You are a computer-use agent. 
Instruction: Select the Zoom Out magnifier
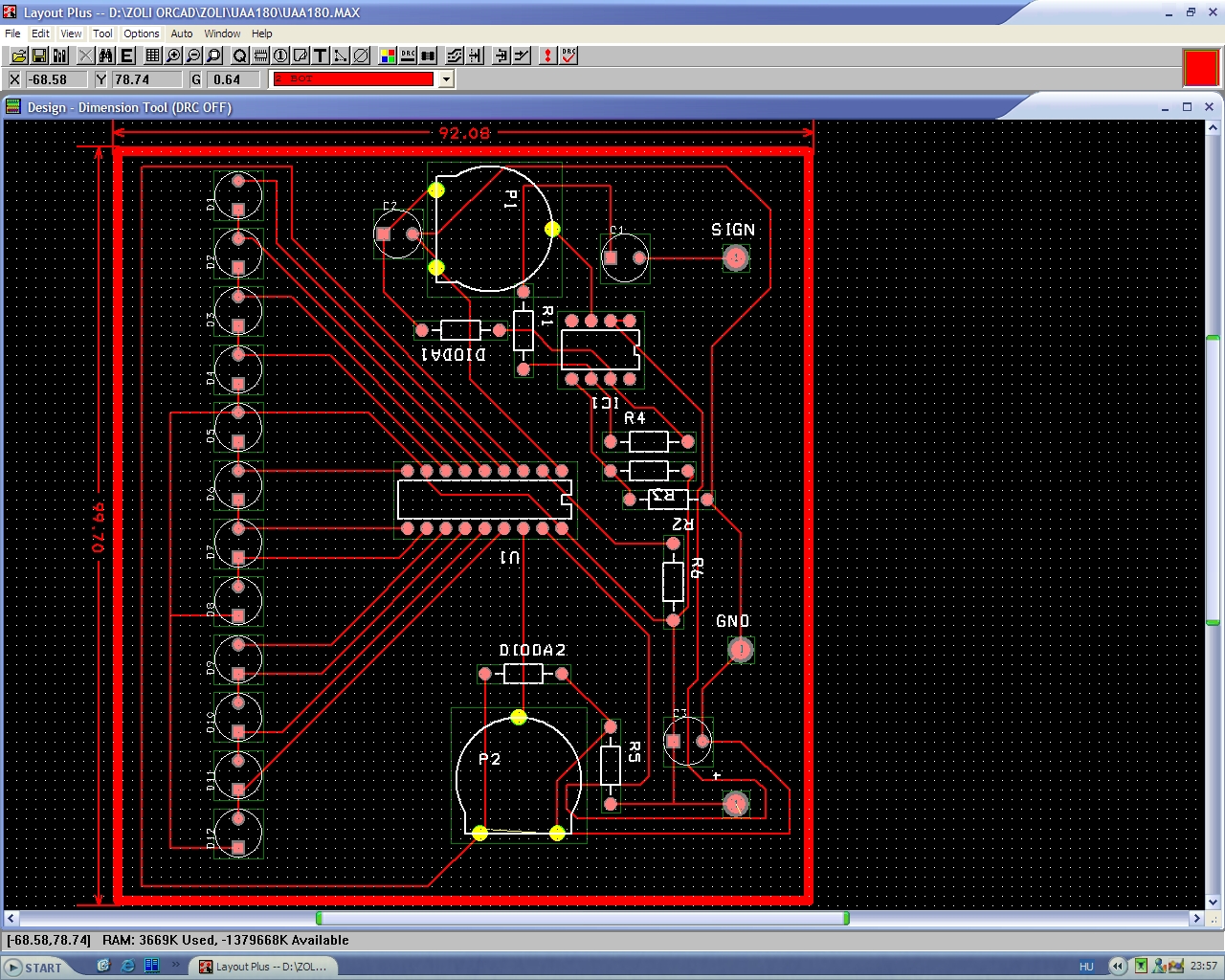(193, 56)
